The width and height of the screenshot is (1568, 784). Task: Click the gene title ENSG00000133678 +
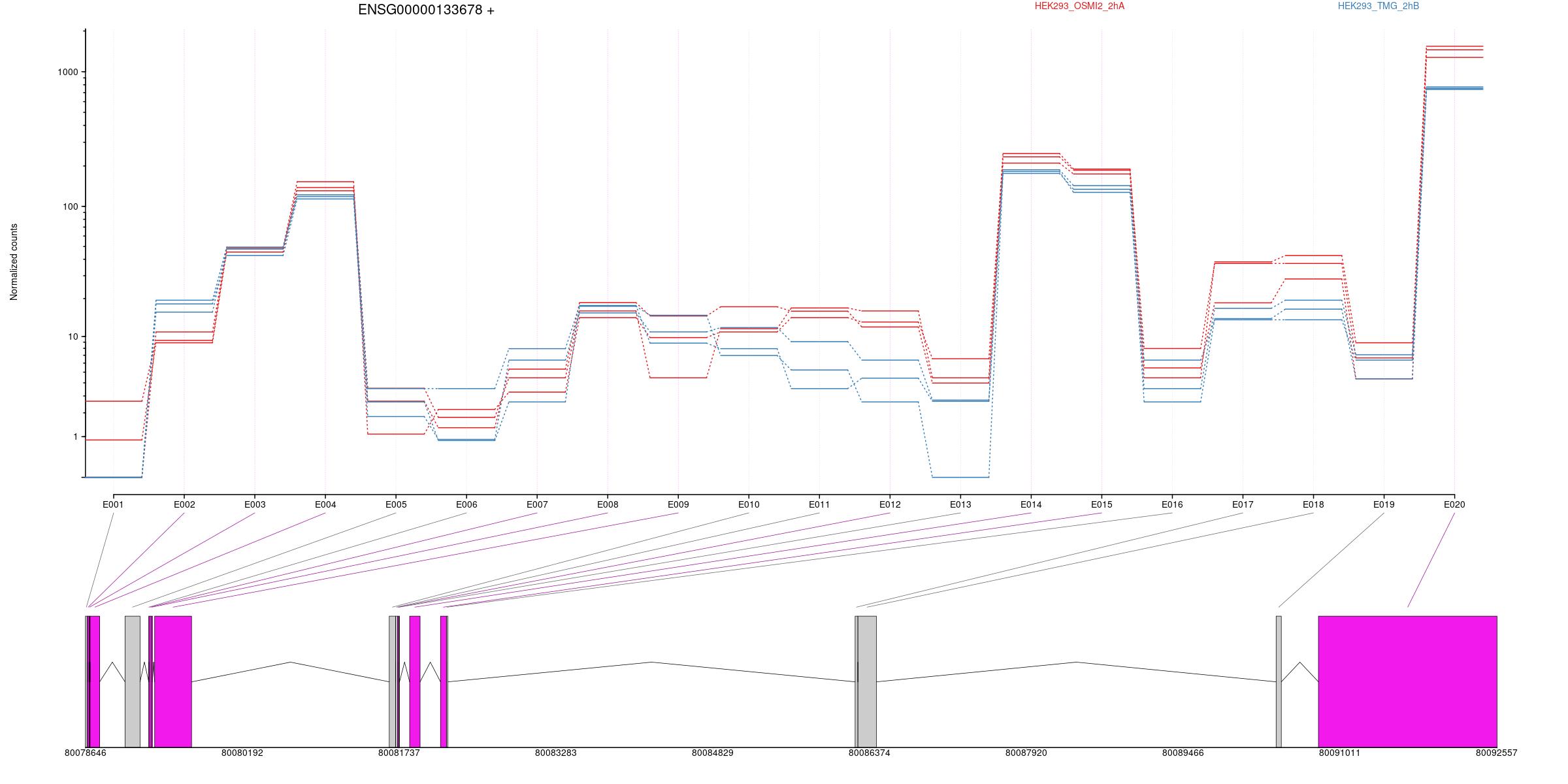pos(426,10)
